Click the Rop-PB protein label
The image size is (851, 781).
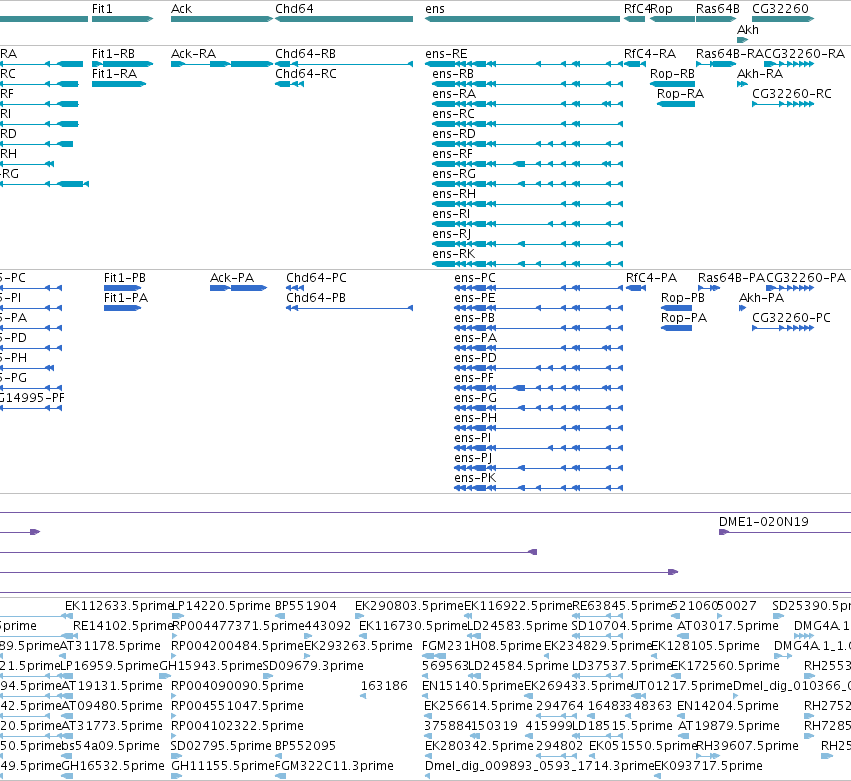pyautogui.click(x=683, y=298)
